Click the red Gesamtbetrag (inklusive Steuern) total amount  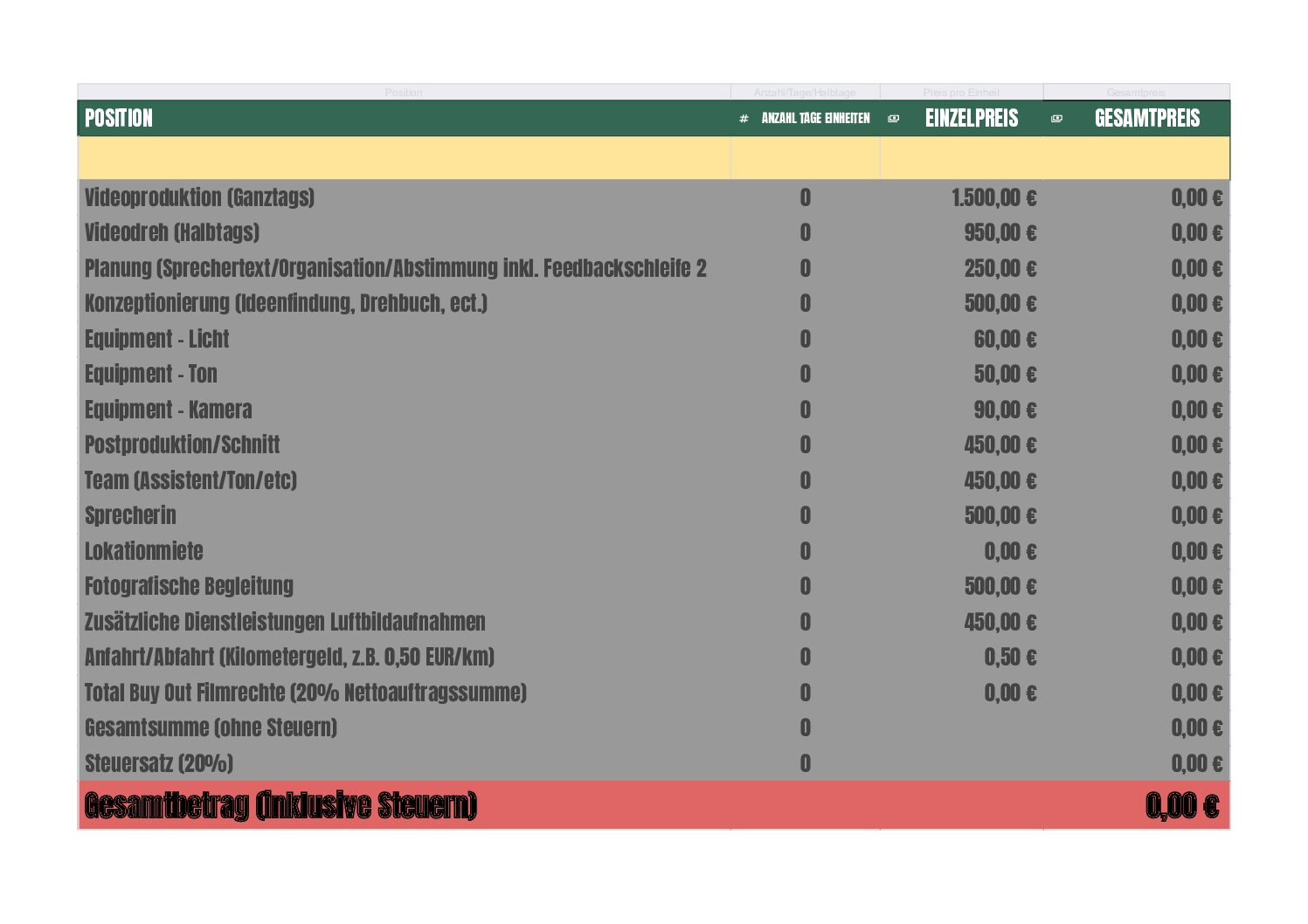[1181, 805]
